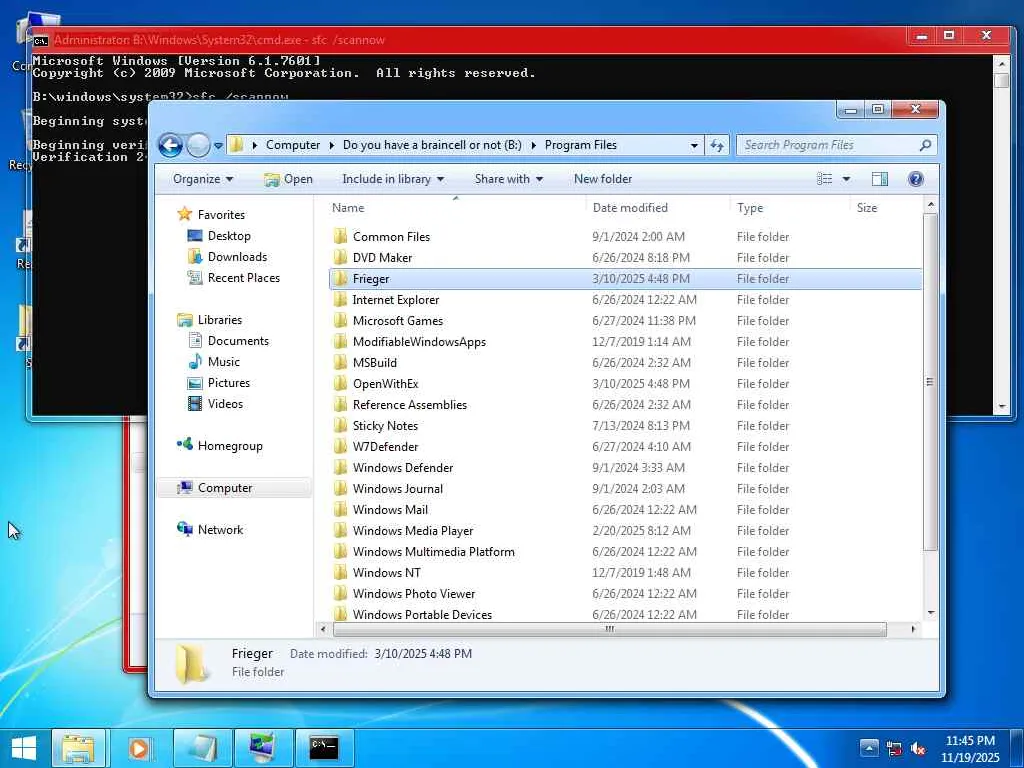Open the Organize menu
This screenshot has height=768, width=1024.
(x=202, y=179)
